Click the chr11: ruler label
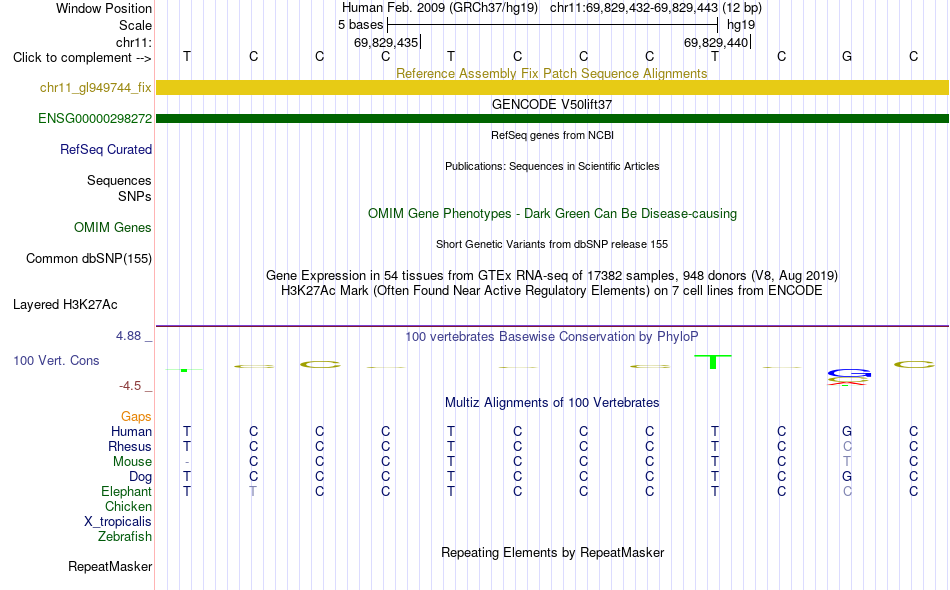 click(133, 42)
